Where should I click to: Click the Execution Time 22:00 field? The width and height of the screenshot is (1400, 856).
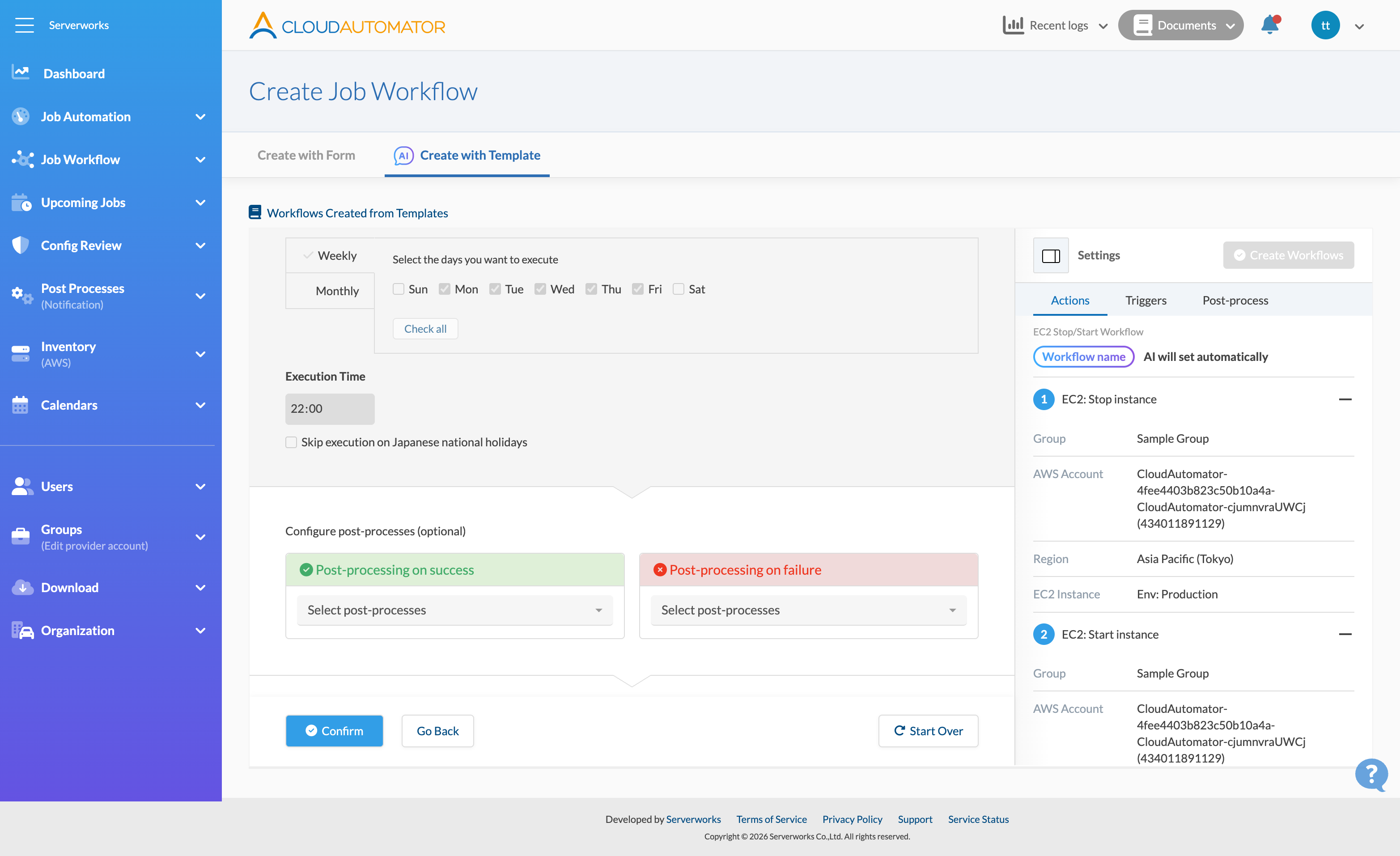pos(330,409)
